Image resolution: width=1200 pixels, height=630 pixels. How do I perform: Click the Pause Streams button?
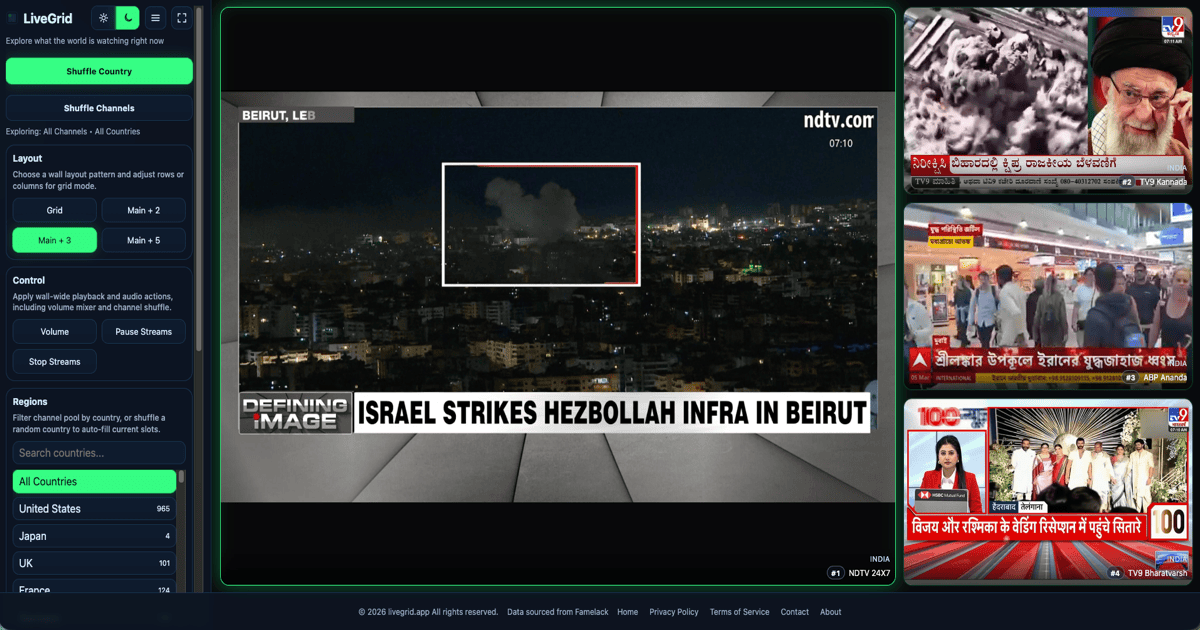tap(143, 332)
